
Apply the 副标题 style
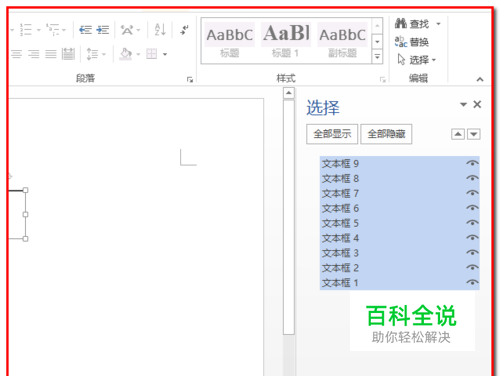[x=342, y=40]
